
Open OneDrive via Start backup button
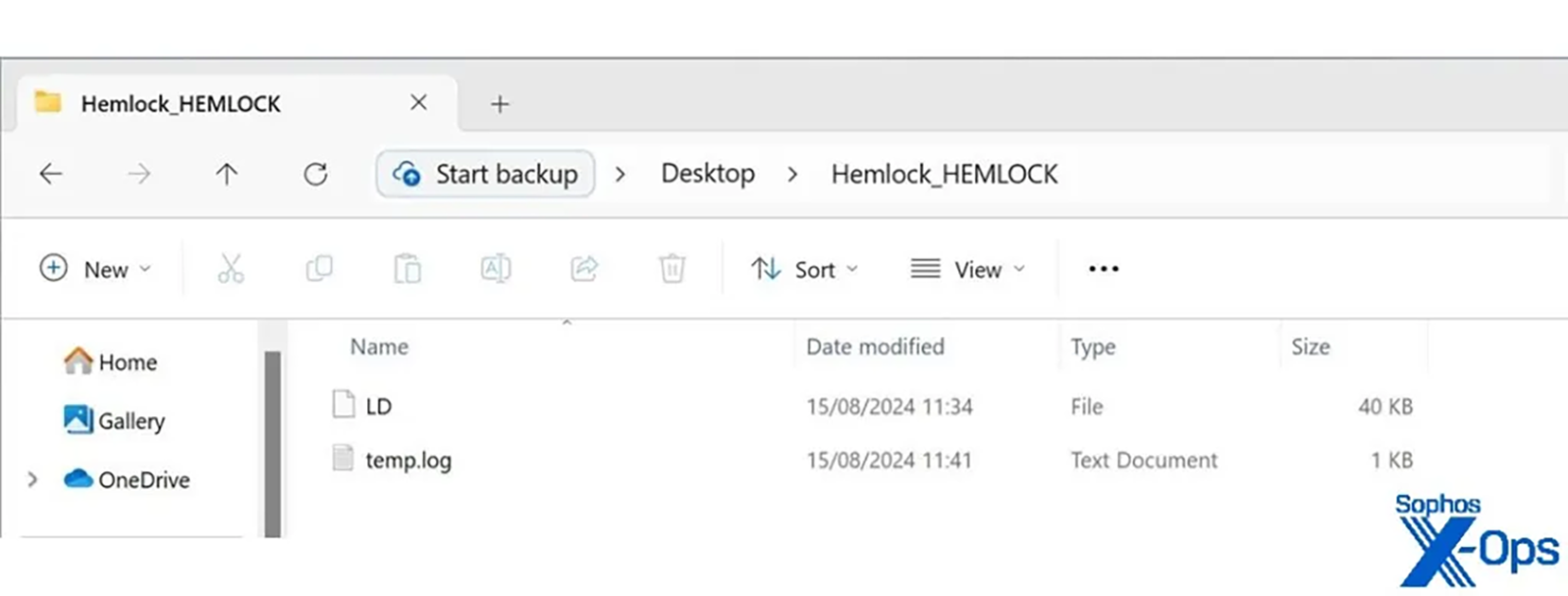pos(484,174)
